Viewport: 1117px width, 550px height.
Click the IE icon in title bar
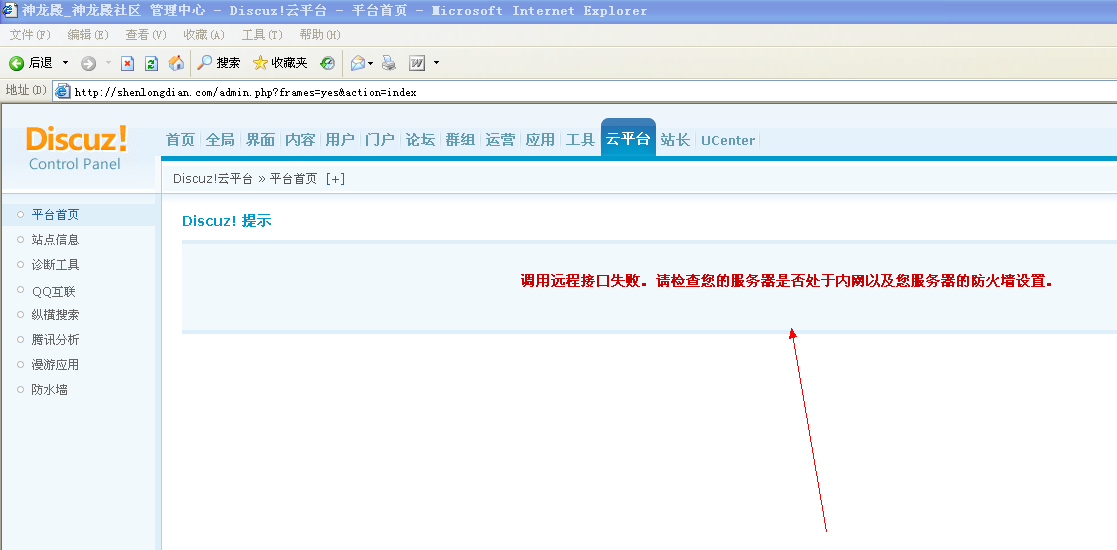pos(11,10)
